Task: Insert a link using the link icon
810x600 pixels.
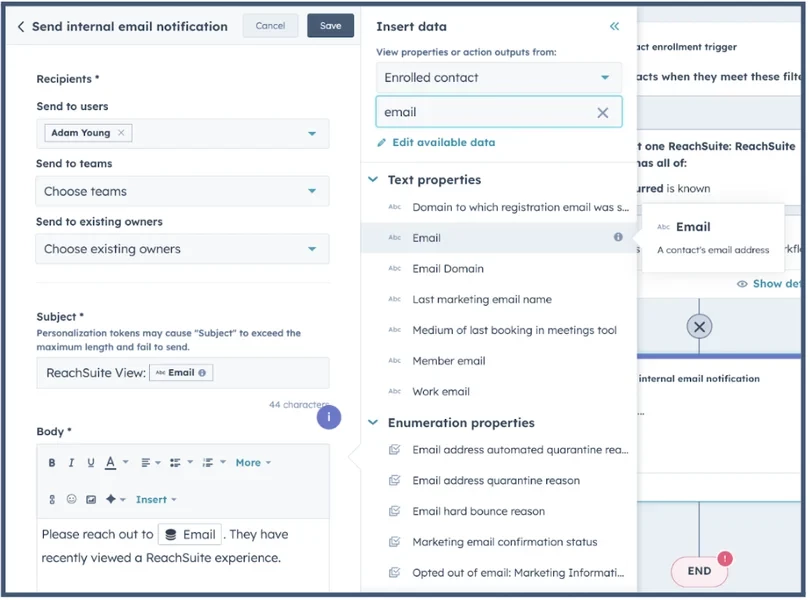Action: (52, 499)
